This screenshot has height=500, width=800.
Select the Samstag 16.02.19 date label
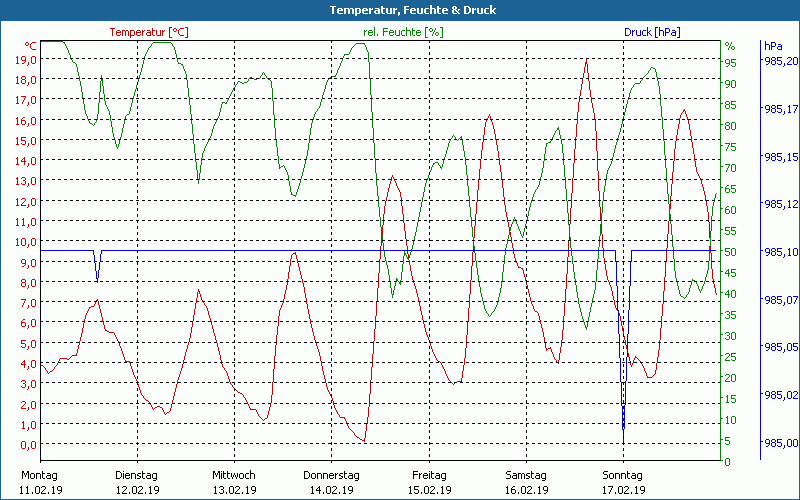525,482
